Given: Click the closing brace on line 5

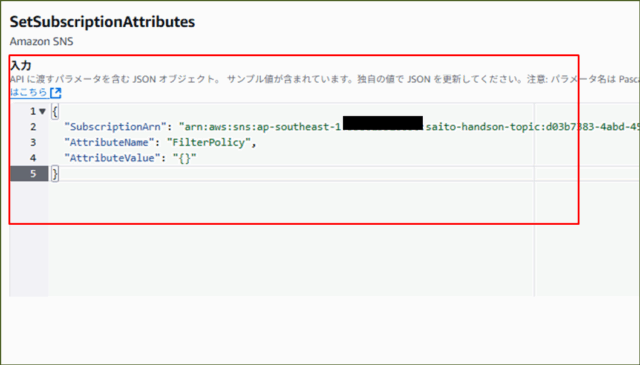Looking at the screenshot, I should tap(55, 174).
